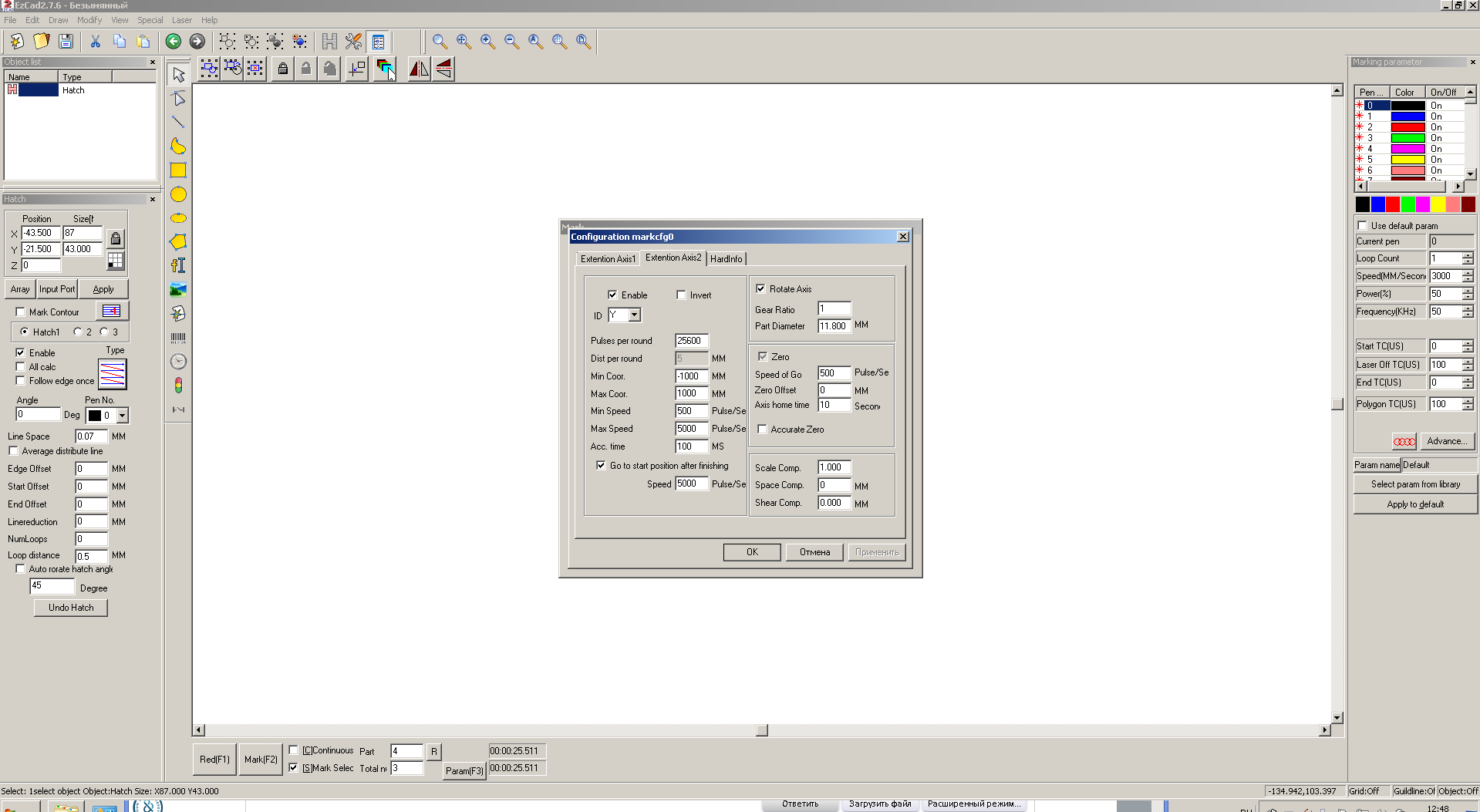Open the Laser menu
Image resolution: width=1480 pixels, height=812 pixels.
tap(181, 20)
